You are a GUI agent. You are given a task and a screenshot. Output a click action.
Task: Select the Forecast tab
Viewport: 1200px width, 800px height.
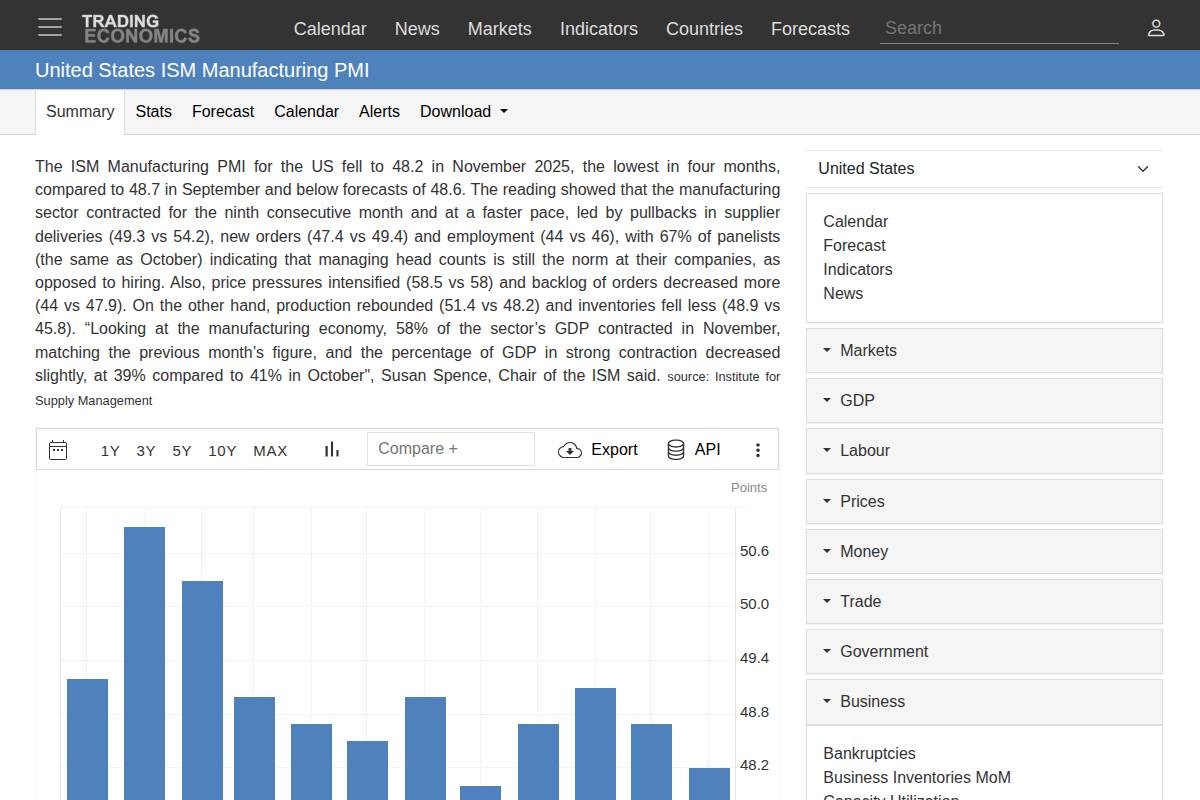[222, 111]
